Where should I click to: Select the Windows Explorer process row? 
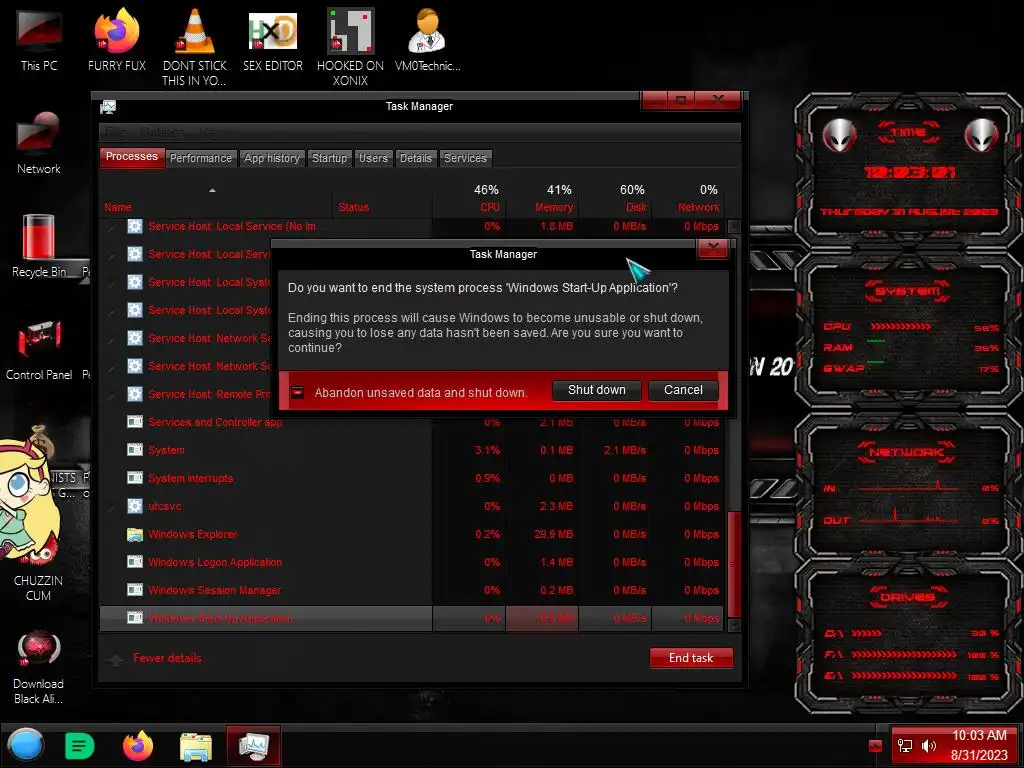coord(413,534)
